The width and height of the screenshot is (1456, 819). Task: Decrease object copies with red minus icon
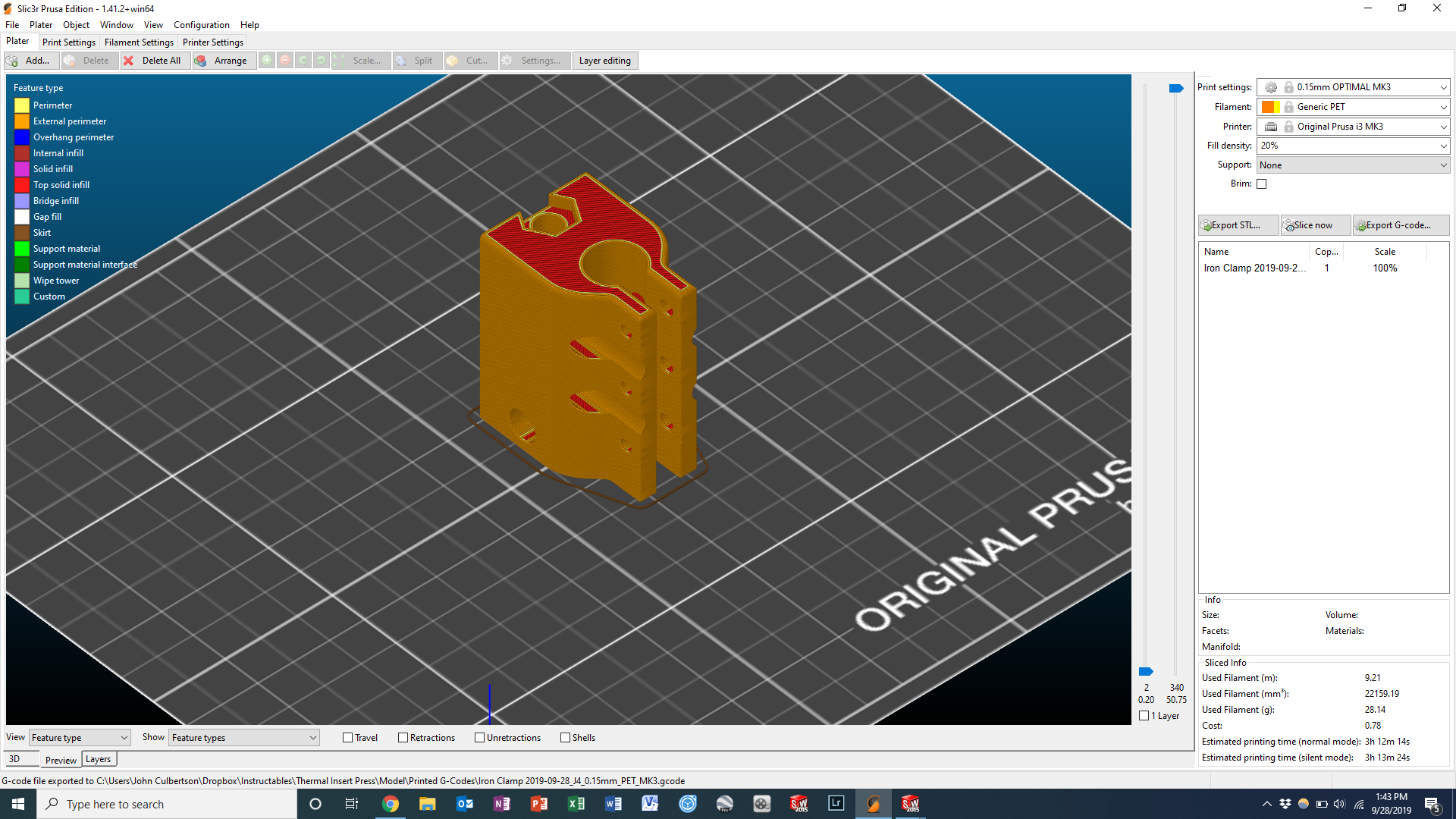point(285,60)
